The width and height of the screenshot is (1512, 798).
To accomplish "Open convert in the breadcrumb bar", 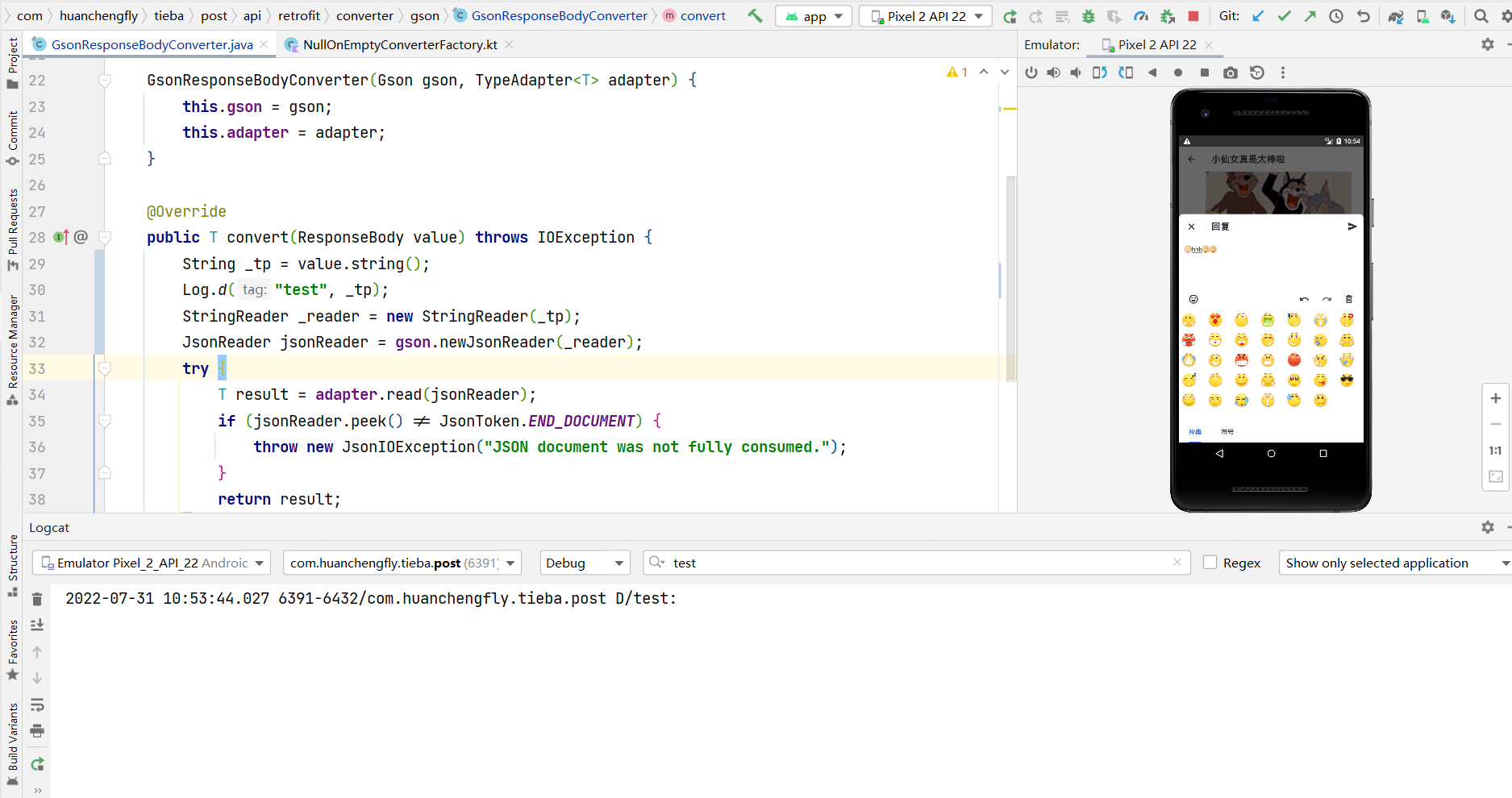I will click(701, 15).
